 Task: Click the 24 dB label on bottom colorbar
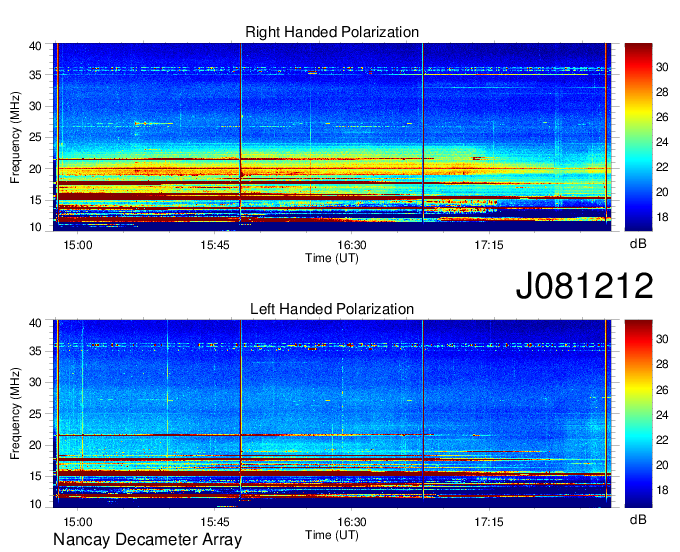pyautogui.click(x=662, y=415)
